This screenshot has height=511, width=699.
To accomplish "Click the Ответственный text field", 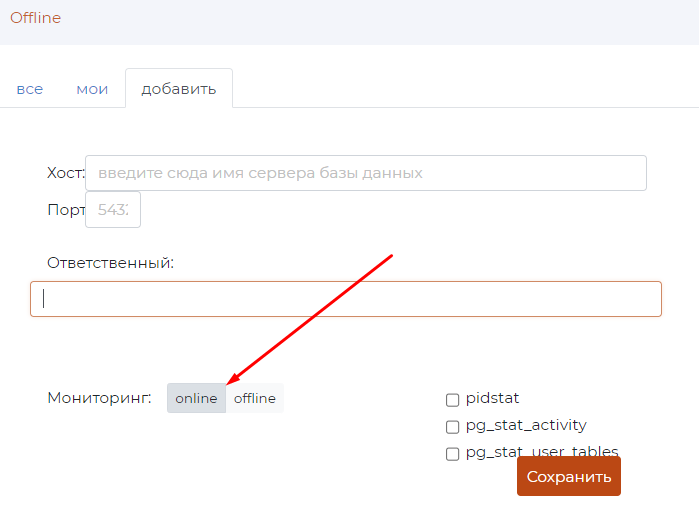I will coord(346,299).
